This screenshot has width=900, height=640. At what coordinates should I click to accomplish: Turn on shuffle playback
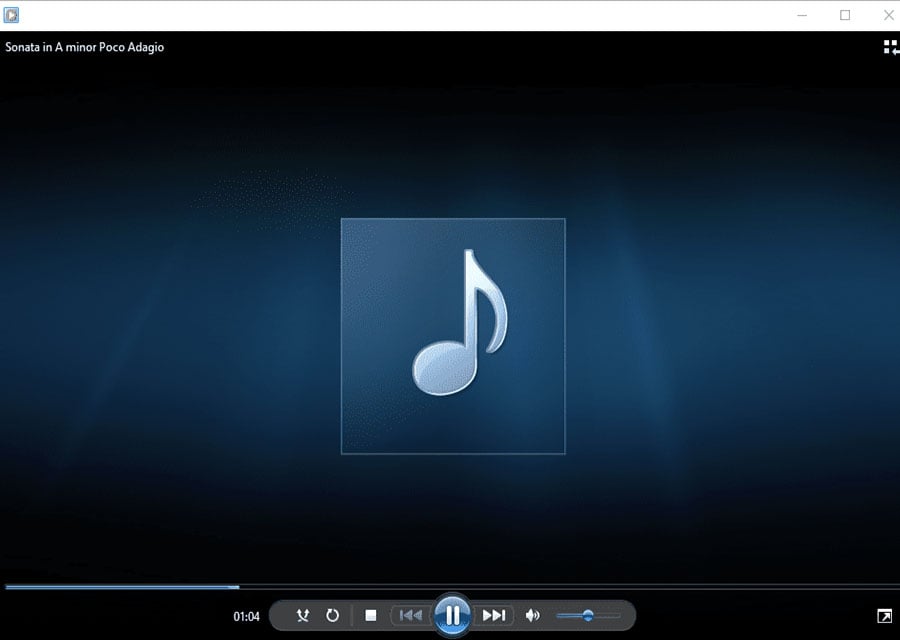click(303, 616)
